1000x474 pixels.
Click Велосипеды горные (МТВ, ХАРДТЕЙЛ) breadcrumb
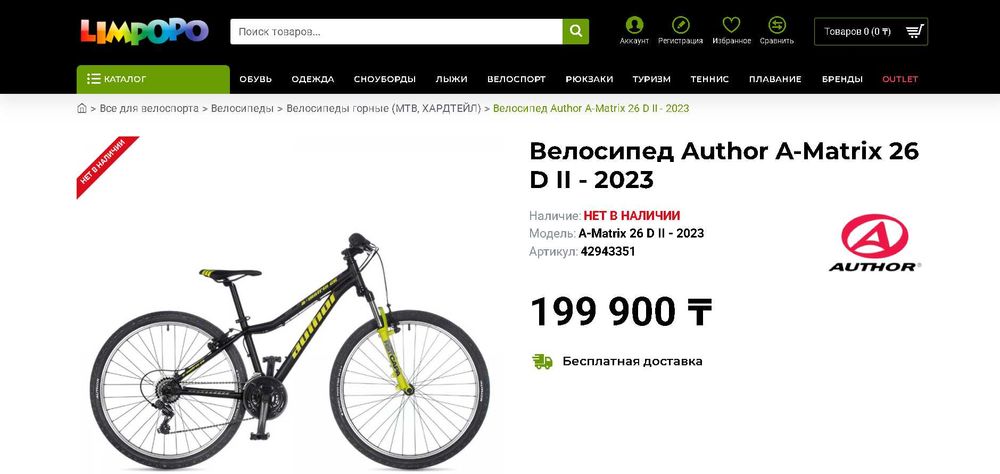coord(384,108)
